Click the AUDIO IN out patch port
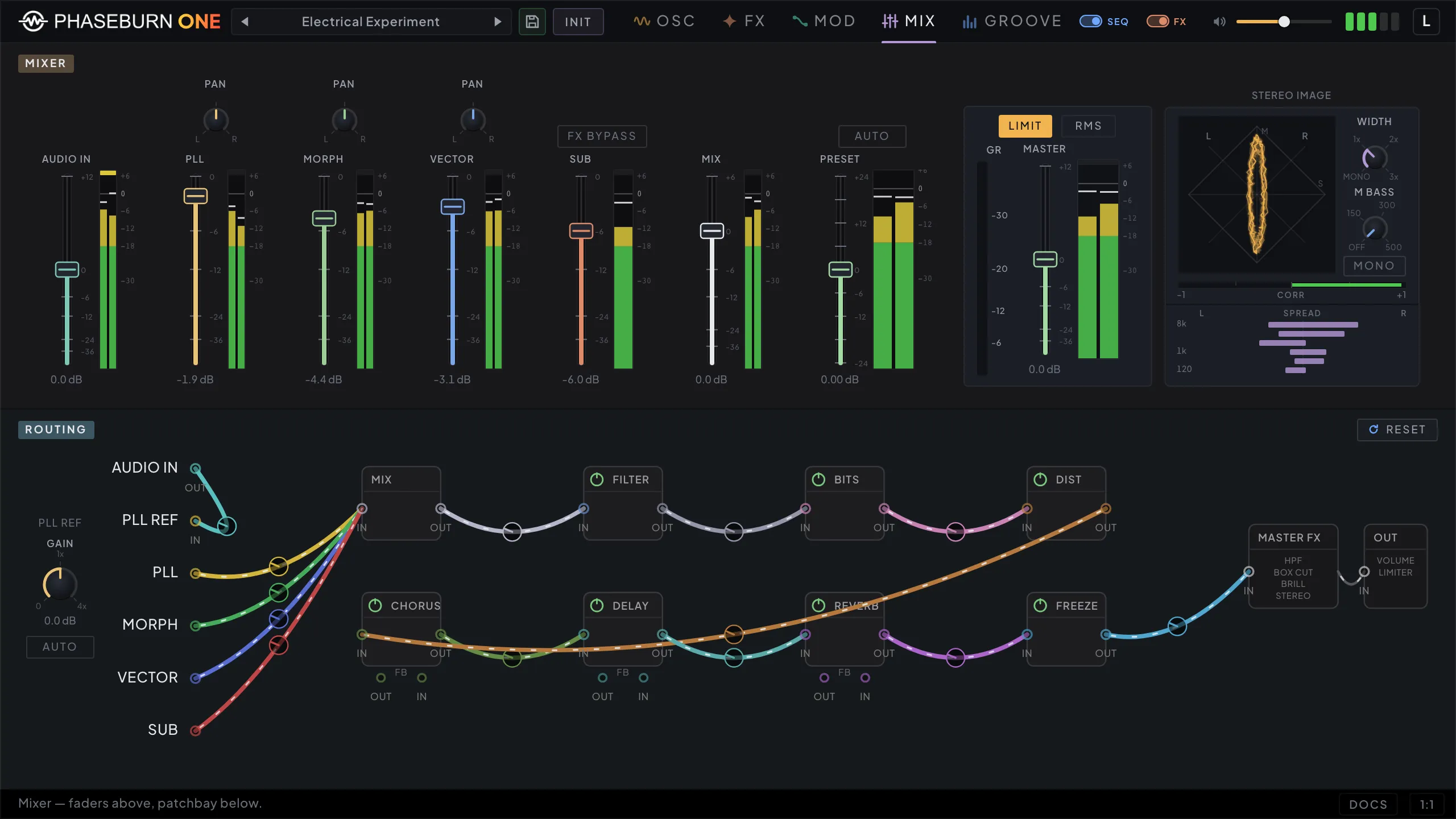This screenshot has width=1456, height=819. pyautogui.click(x=195, y=469)
